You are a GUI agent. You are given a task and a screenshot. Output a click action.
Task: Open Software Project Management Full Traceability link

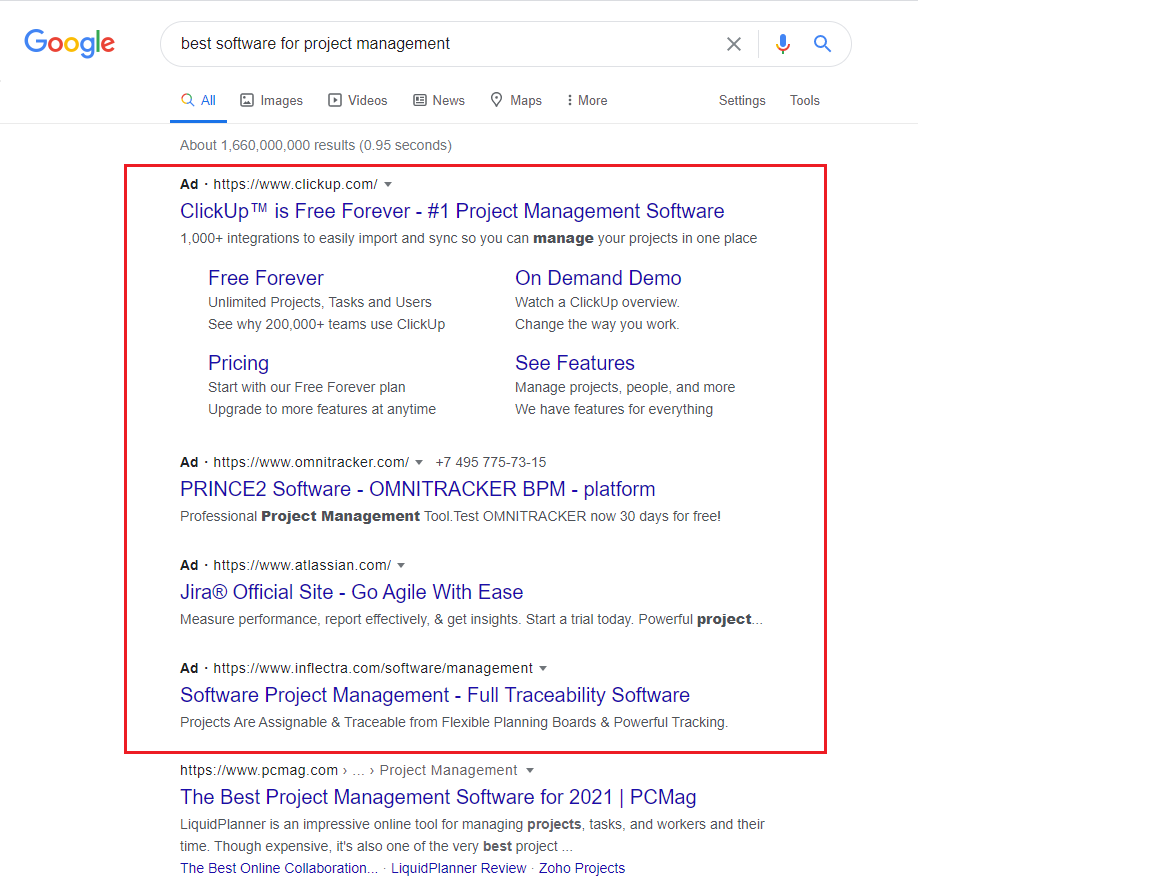(435, 695)
